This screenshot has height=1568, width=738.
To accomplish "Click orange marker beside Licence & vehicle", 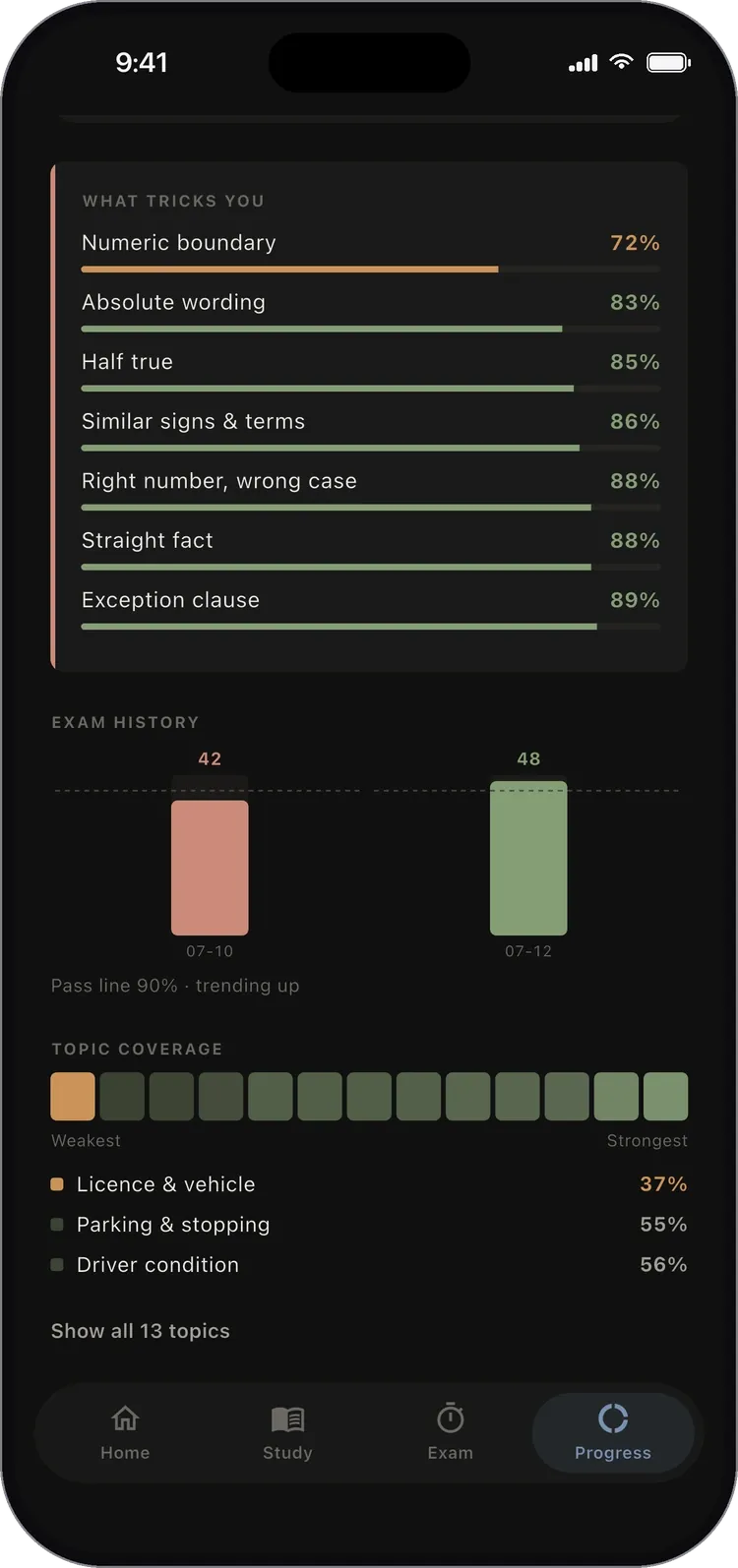I will click(x=57, y=1184).
